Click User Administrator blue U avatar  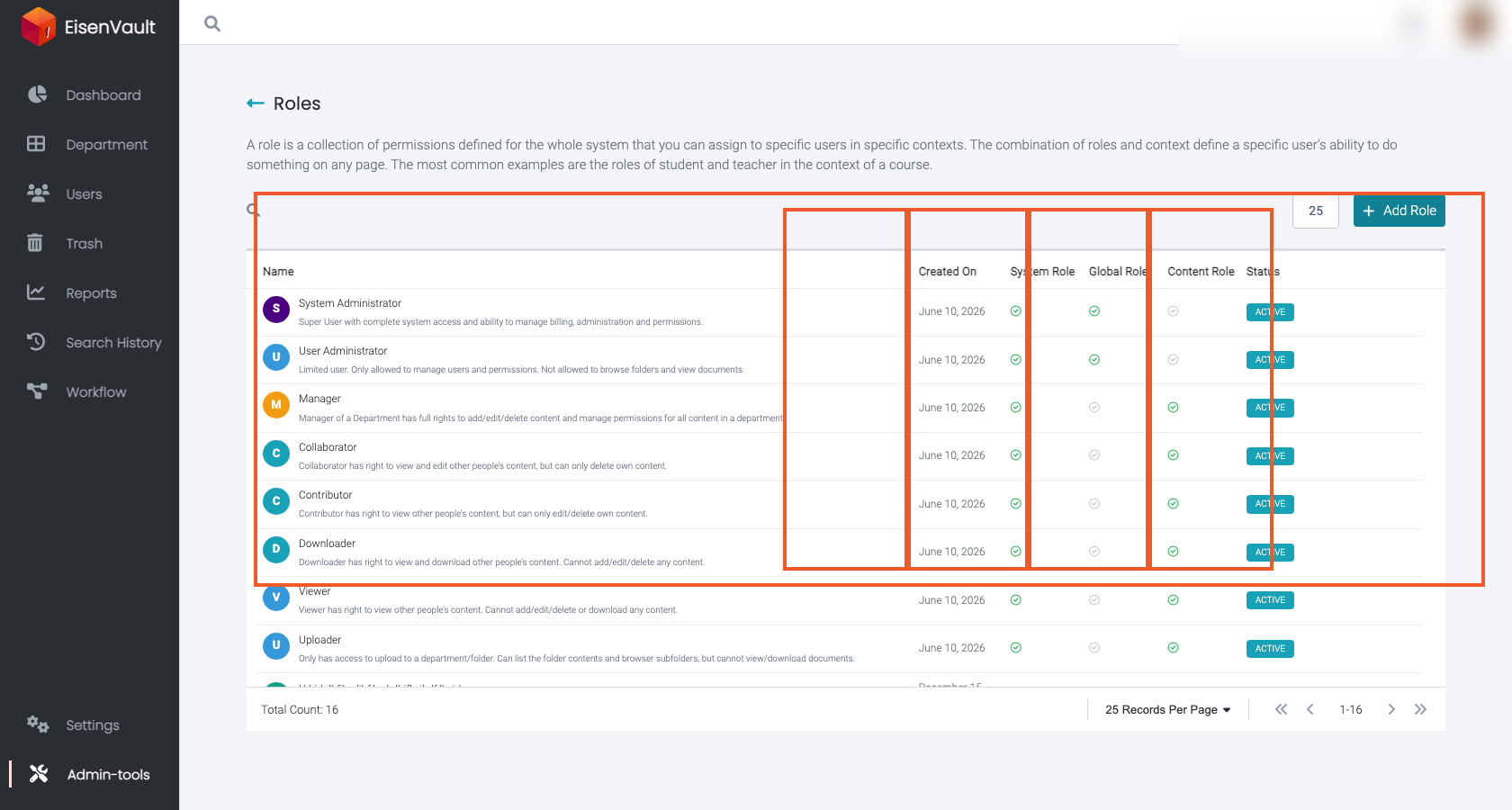pos(276,357)
